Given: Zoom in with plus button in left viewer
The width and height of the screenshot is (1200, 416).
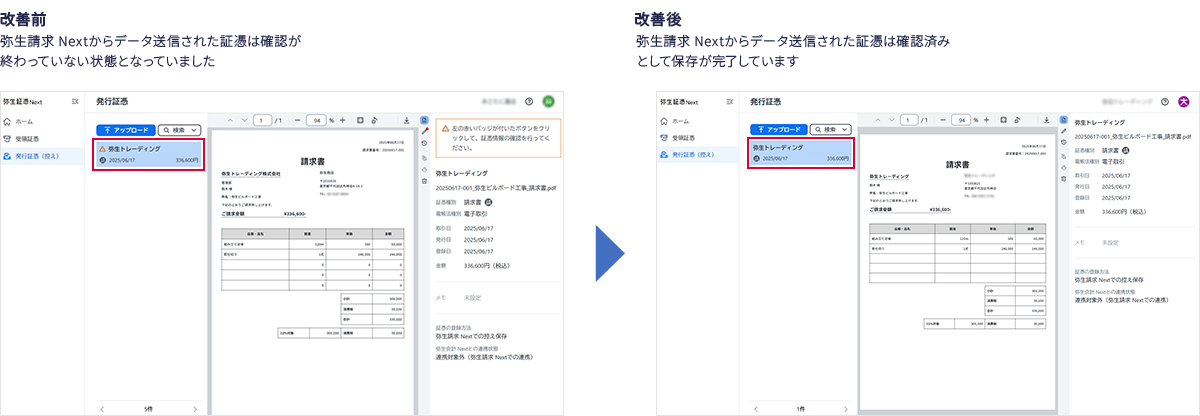Looking at the screenshot, I should coord(343,120).
